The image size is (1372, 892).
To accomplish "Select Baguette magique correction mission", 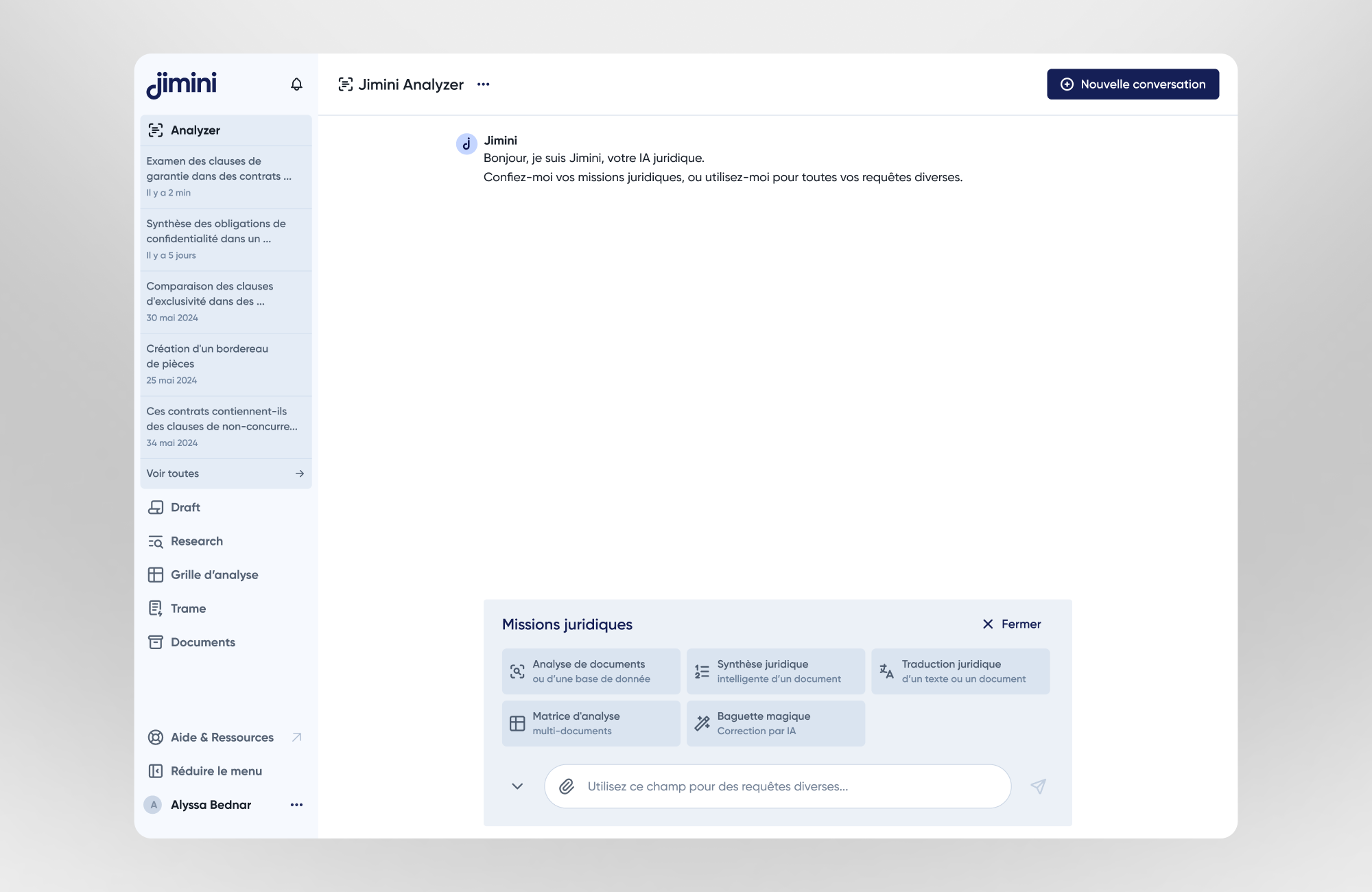I will pos(775,723).
